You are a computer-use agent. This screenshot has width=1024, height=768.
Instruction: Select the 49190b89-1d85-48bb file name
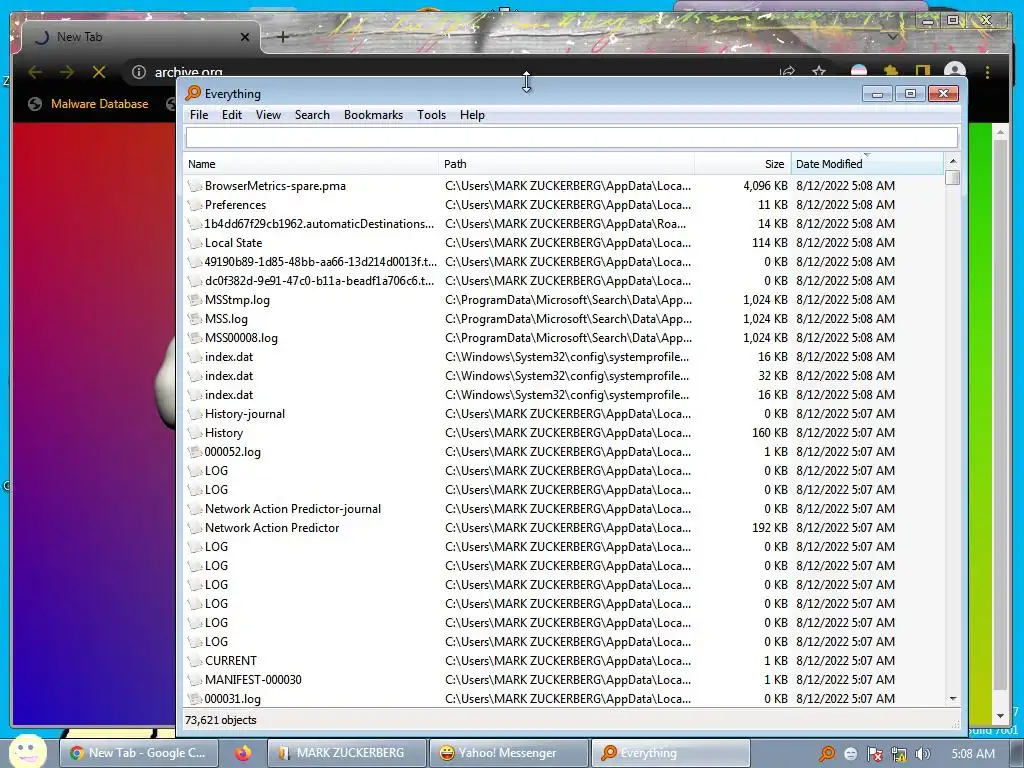click(x=321, y=262)
